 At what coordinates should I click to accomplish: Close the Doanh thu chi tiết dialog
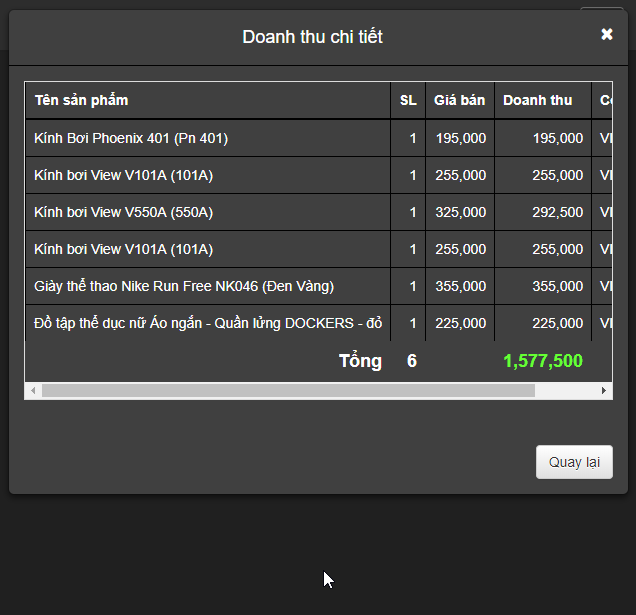coord(606,35)
